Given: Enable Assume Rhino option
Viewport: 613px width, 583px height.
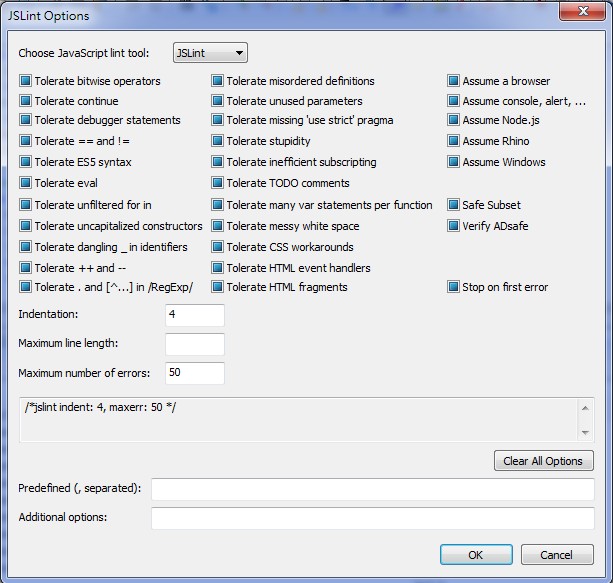Looking at the screenshot, I should click(453, 141).
